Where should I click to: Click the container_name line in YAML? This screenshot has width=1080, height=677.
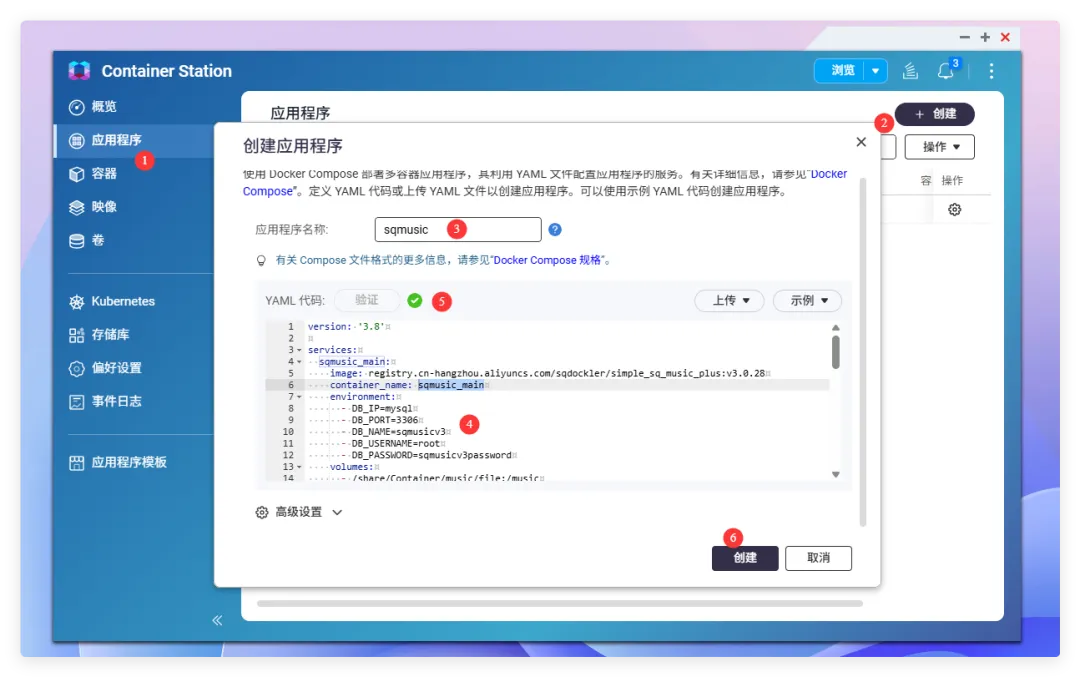[x=548, y=385]
